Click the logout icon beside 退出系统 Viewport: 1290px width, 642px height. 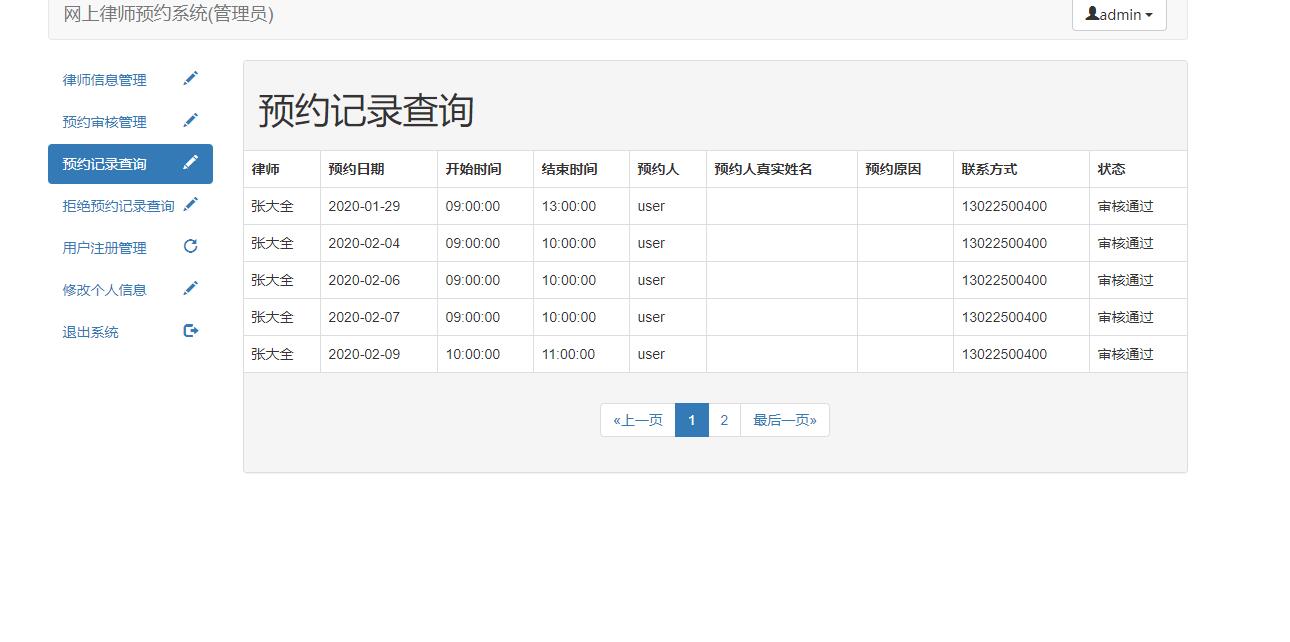[x=190, y=331]
